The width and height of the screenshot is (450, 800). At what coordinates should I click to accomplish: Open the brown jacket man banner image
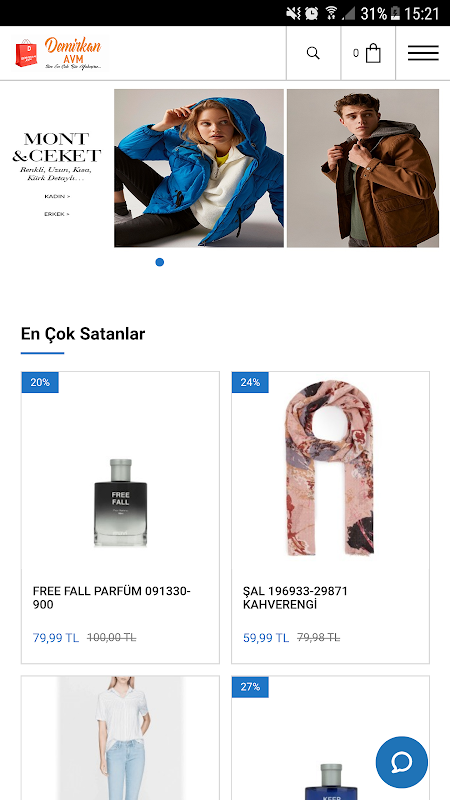(x=363, y=168)
